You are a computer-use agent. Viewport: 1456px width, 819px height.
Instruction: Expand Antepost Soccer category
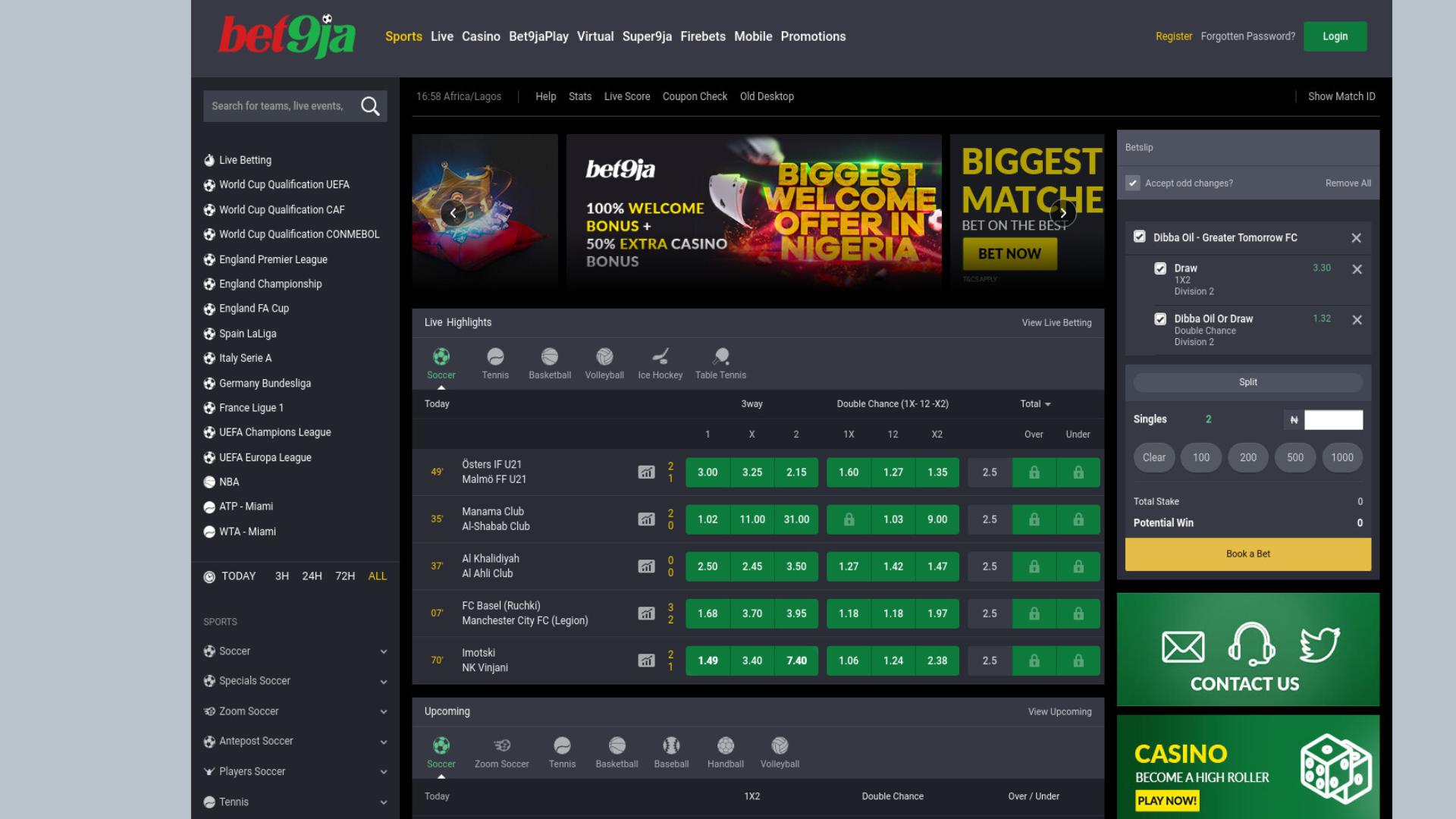pyautogui.click(x=296, y=741)
